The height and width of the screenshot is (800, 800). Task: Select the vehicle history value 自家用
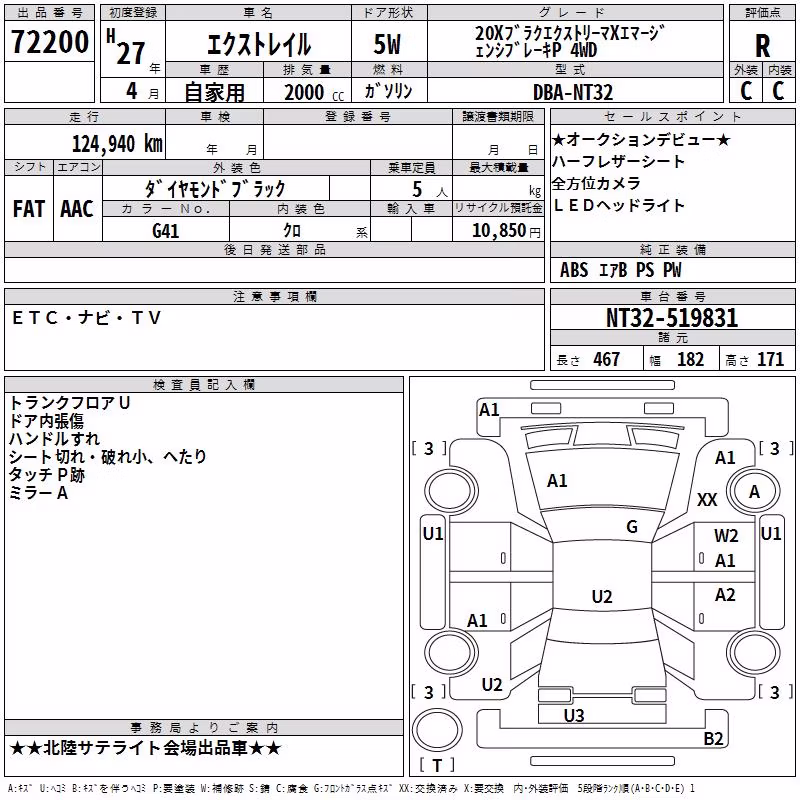tap(214, 92)
